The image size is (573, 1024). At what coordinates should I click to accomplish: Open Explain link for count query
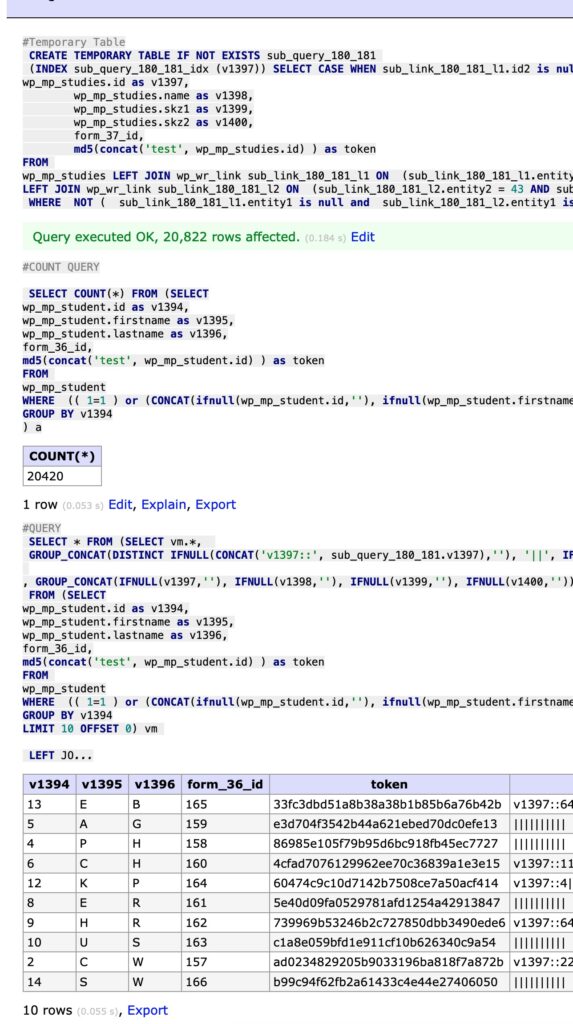click(165, 504)
